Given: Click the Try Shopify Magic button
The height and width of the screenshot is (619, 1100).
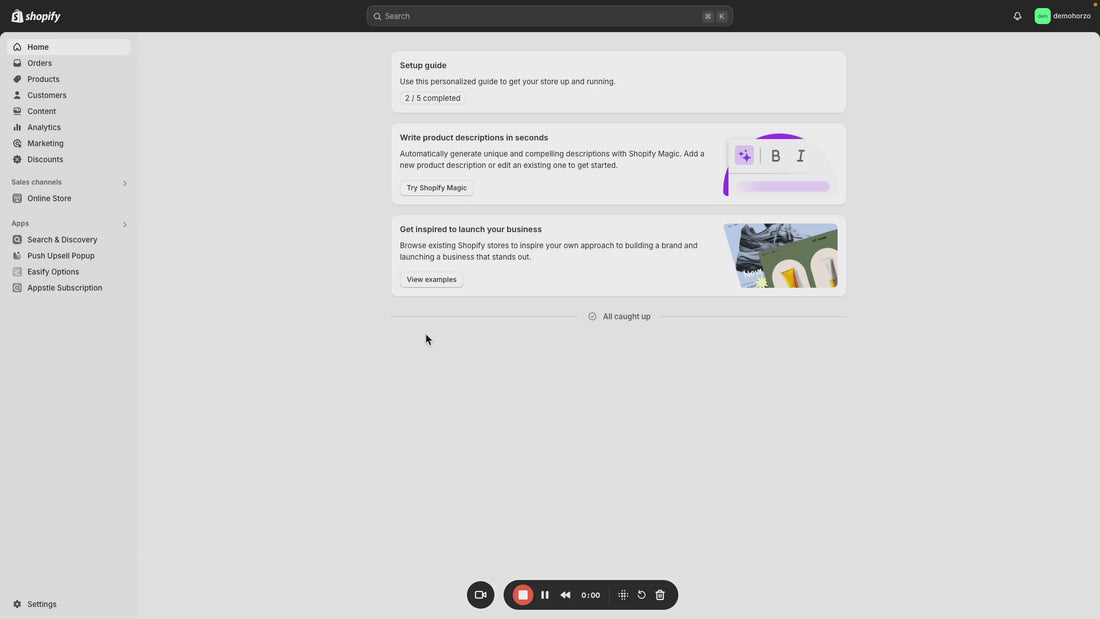Looking at the screenshot, I should (436, 188).
